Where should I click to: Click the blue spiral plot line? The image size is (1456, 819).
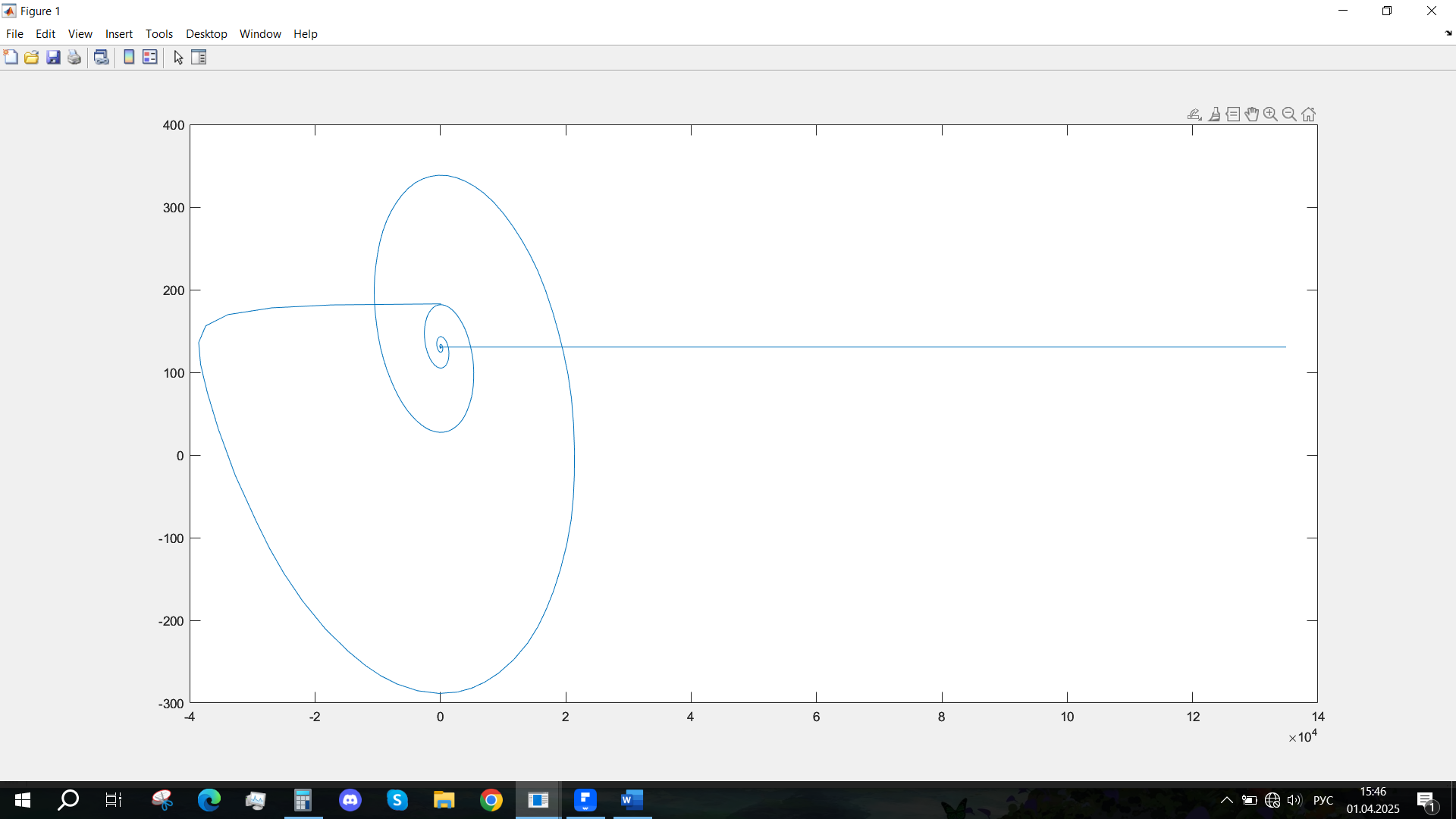click(x=574, y=456)
